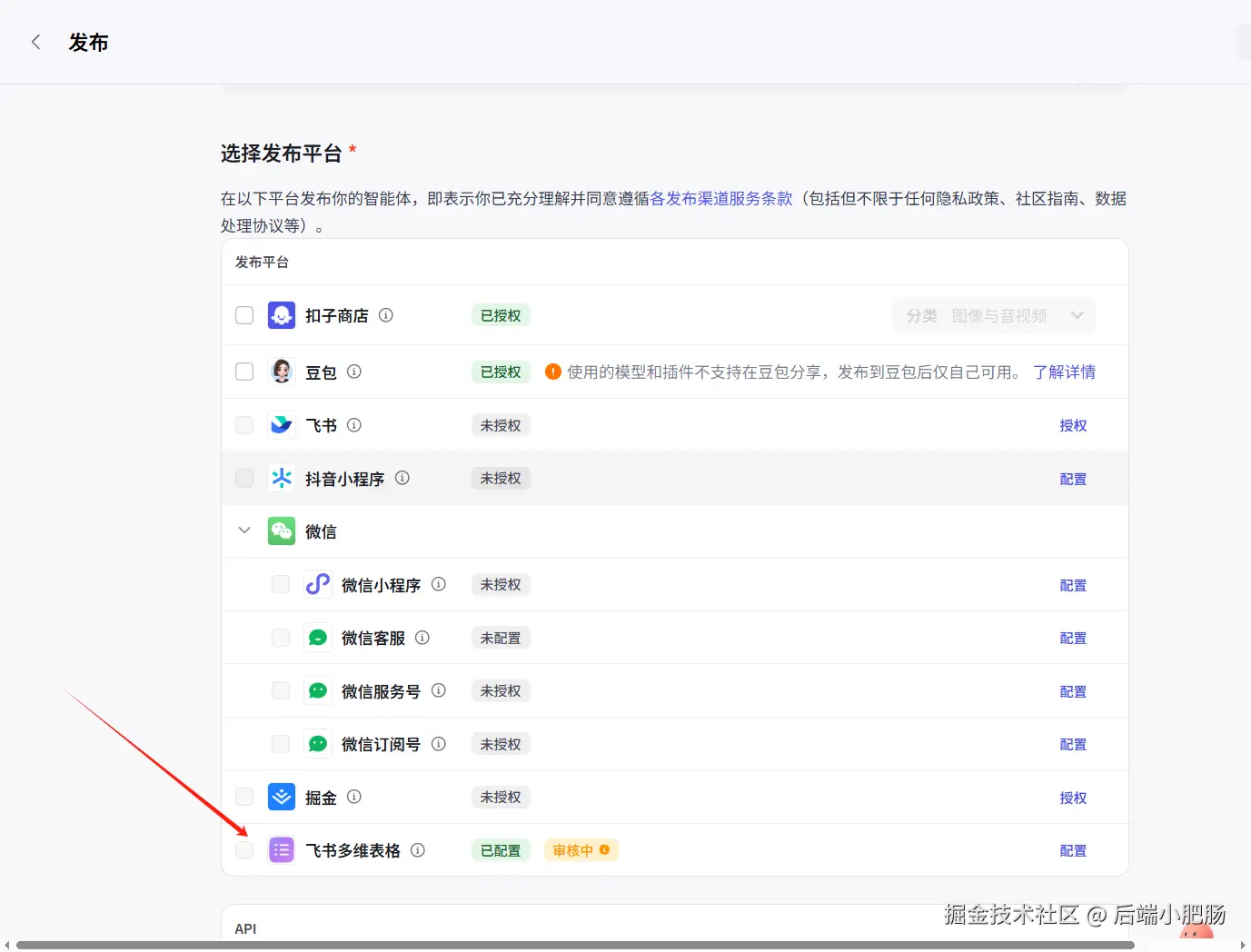
Task: Check the 扣子商店 checkbox
Action: 244,315
